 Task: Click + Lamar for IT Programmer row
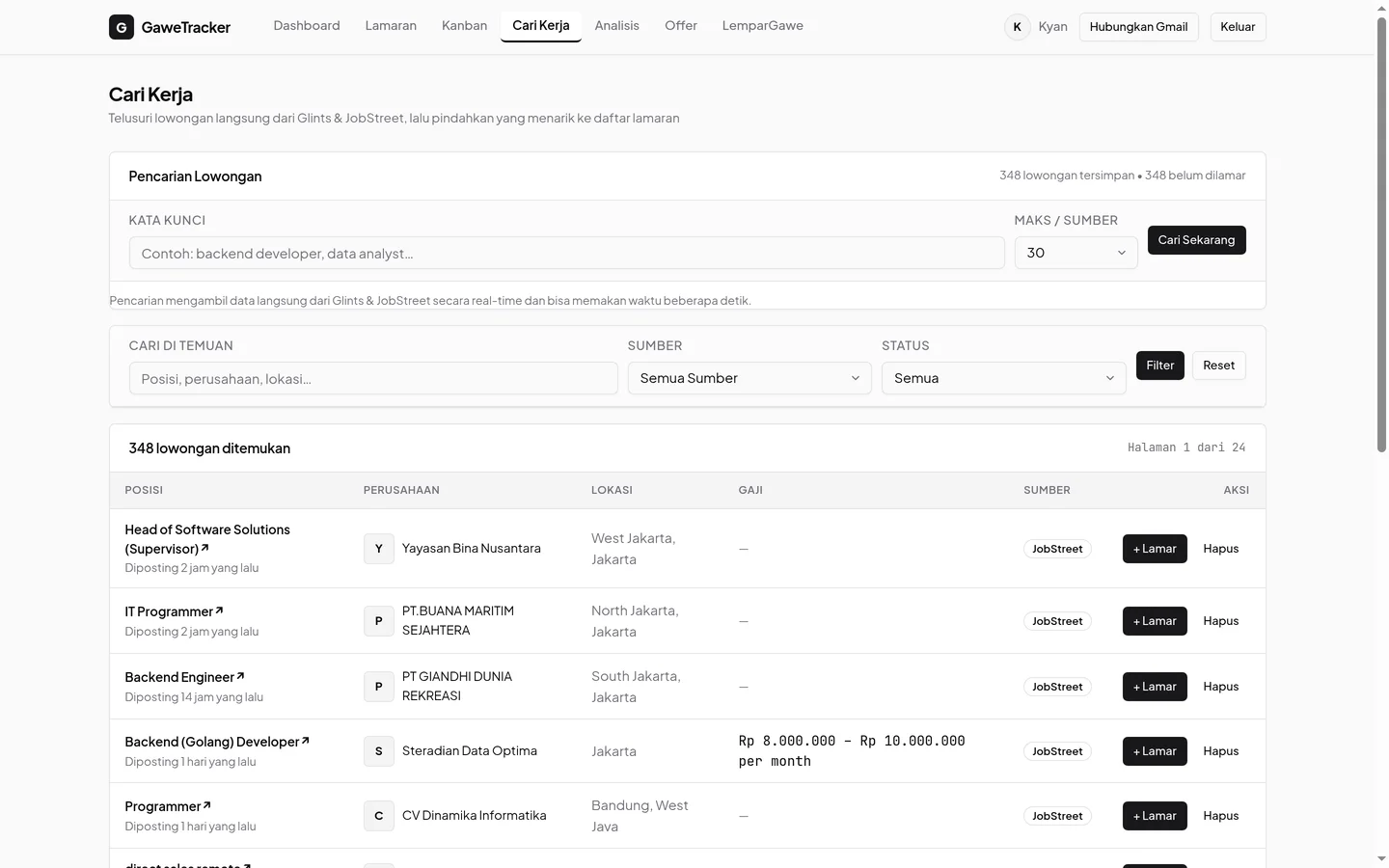point(1155,621)
